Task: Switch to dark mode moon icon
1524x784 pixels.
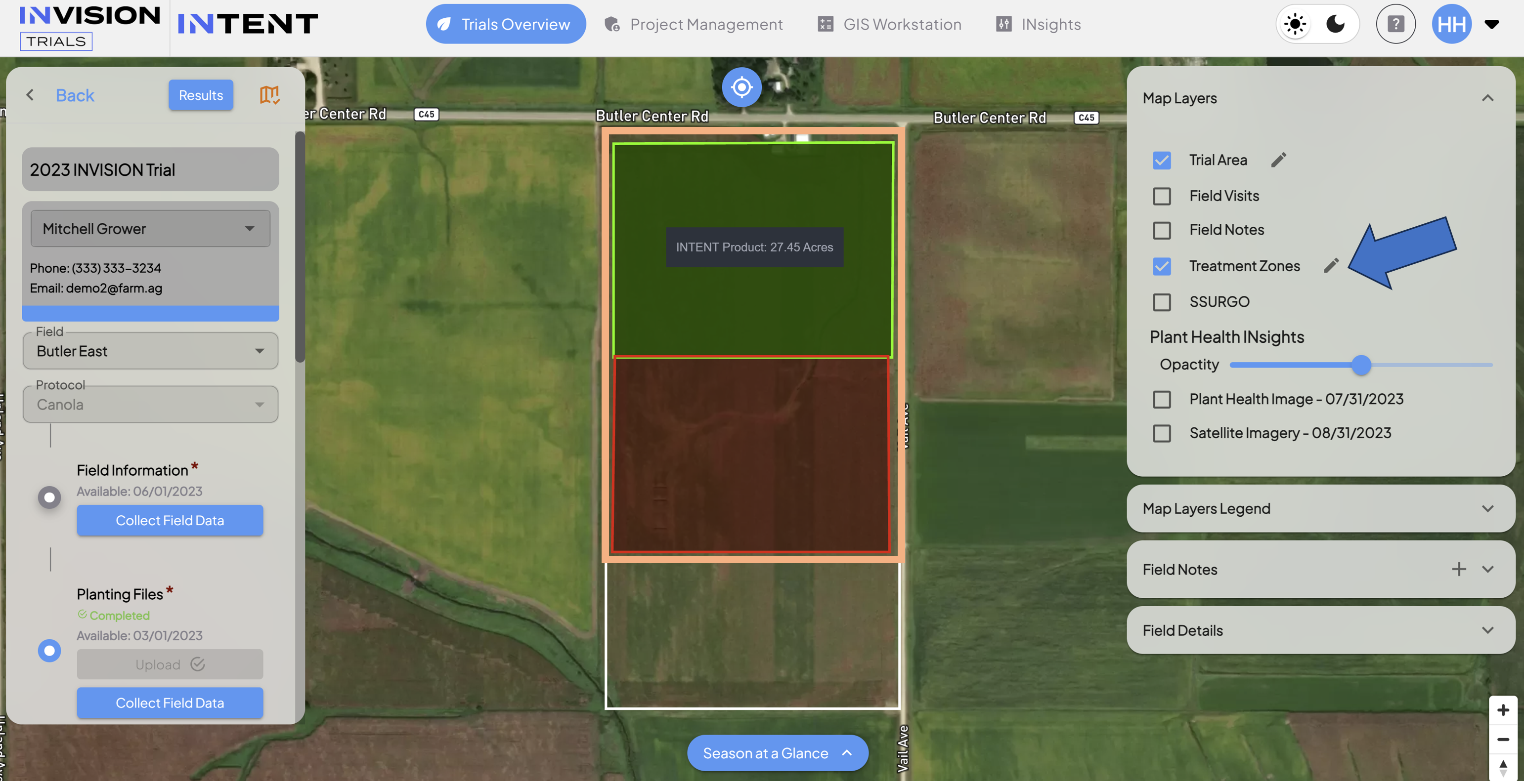Action: pos(1335,24)
